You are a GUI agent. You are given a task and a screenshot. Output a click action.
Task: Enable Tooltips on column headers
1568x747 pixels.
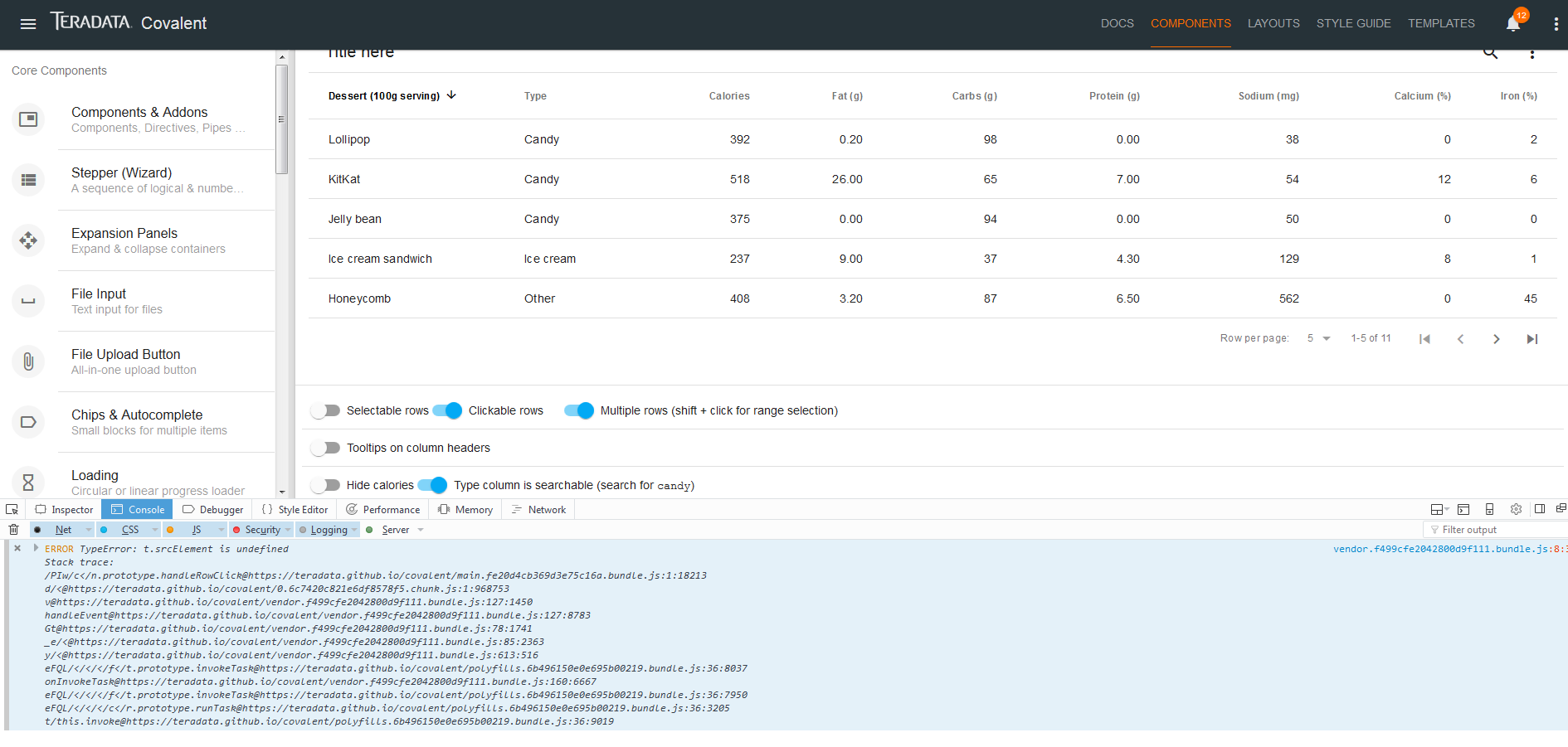tap(325, 448)
